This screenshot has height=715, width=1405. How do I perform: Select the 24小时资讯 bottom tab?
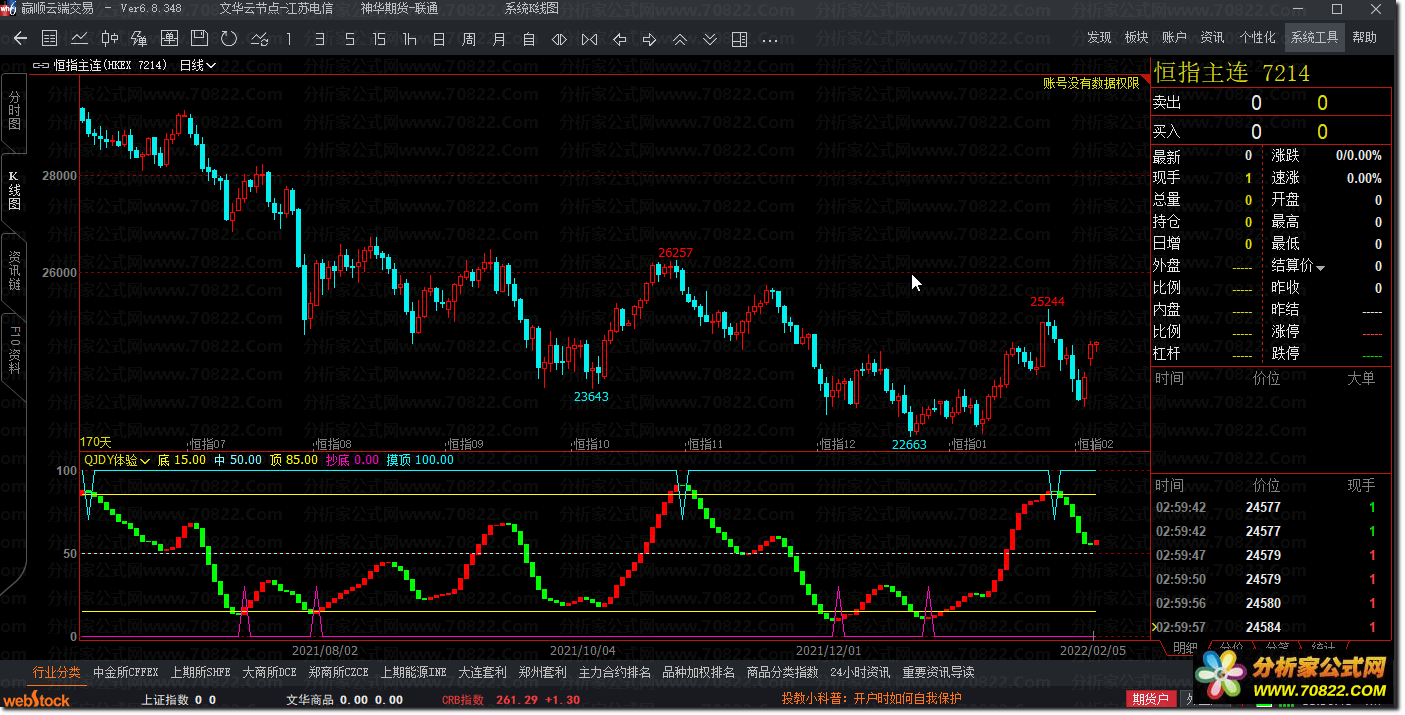pyautogui.click(x=861, y=672)
